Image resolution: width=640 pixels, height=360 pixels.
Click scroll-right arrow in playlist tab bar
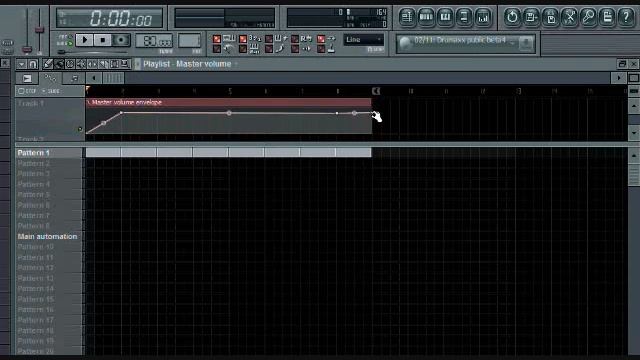pos(619,78)
